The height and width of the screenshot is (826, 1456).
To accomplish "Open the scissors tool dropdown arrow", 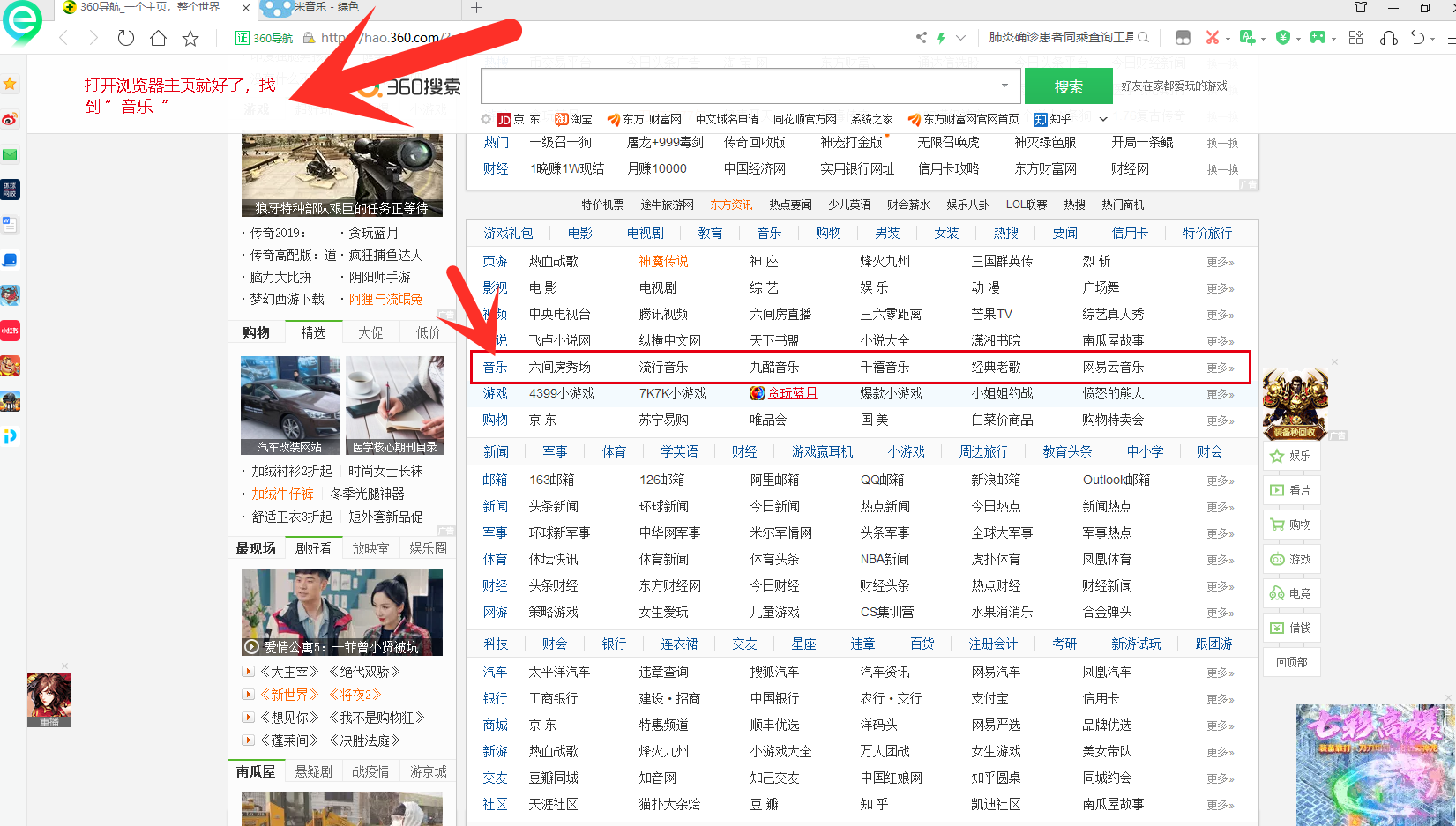I will click(x=1228, y=40).
